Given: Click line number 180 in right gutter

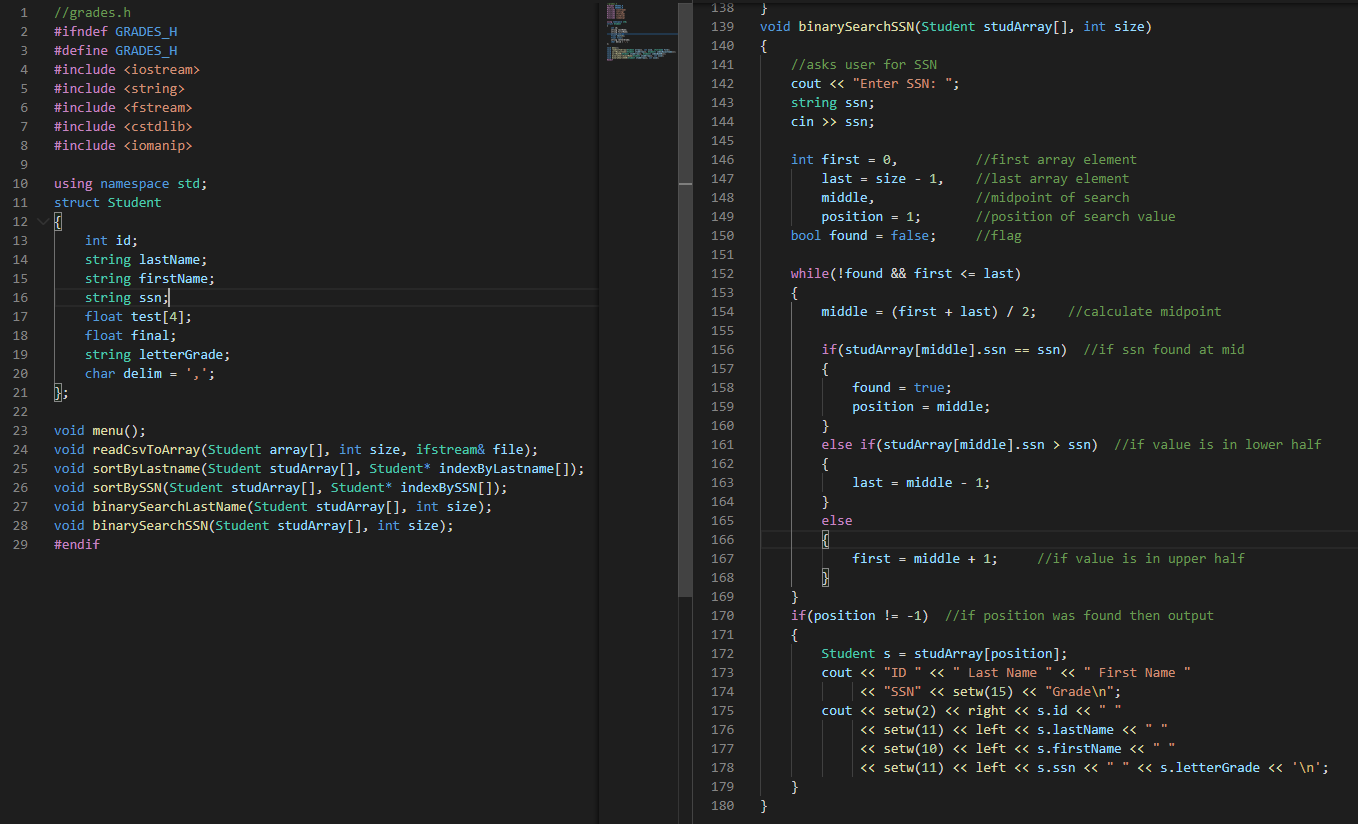Looking at the screenshot, I should (x=722, y=805).
